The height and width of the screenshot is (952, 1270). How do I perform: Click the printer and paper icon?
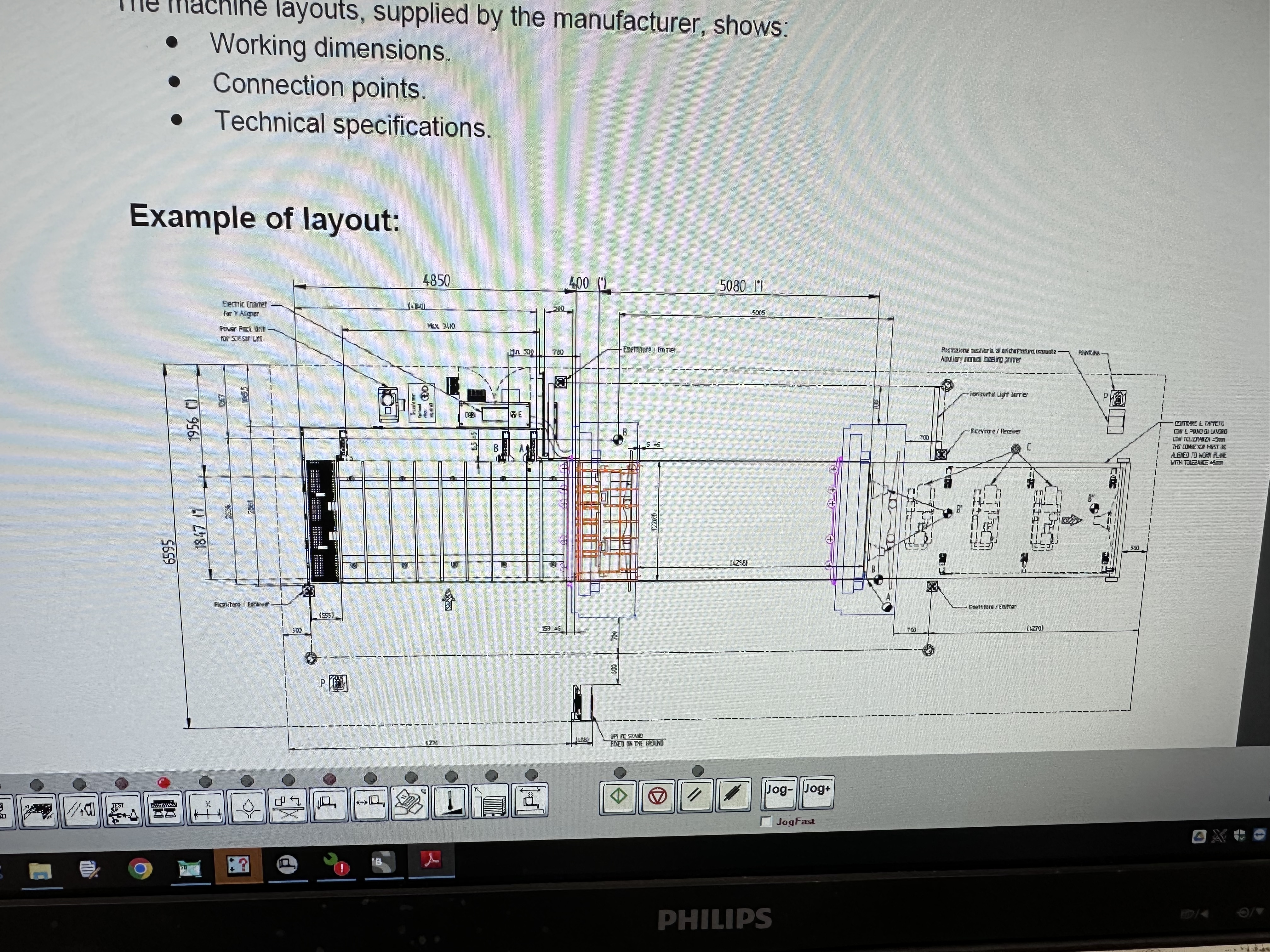pyautogui.click(x=410, y=802)
